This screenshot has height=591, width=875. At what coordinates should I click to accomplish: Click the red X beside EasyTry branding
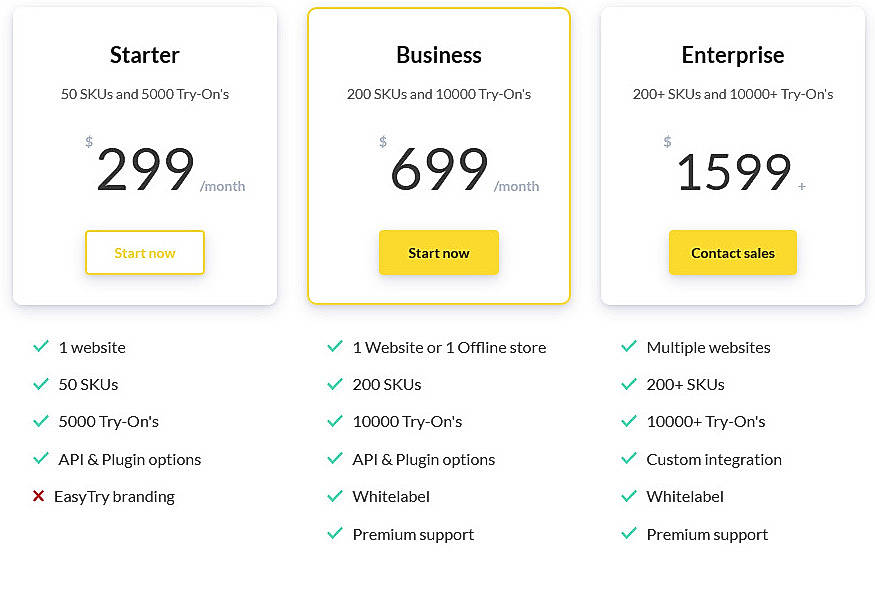point(41,496)
